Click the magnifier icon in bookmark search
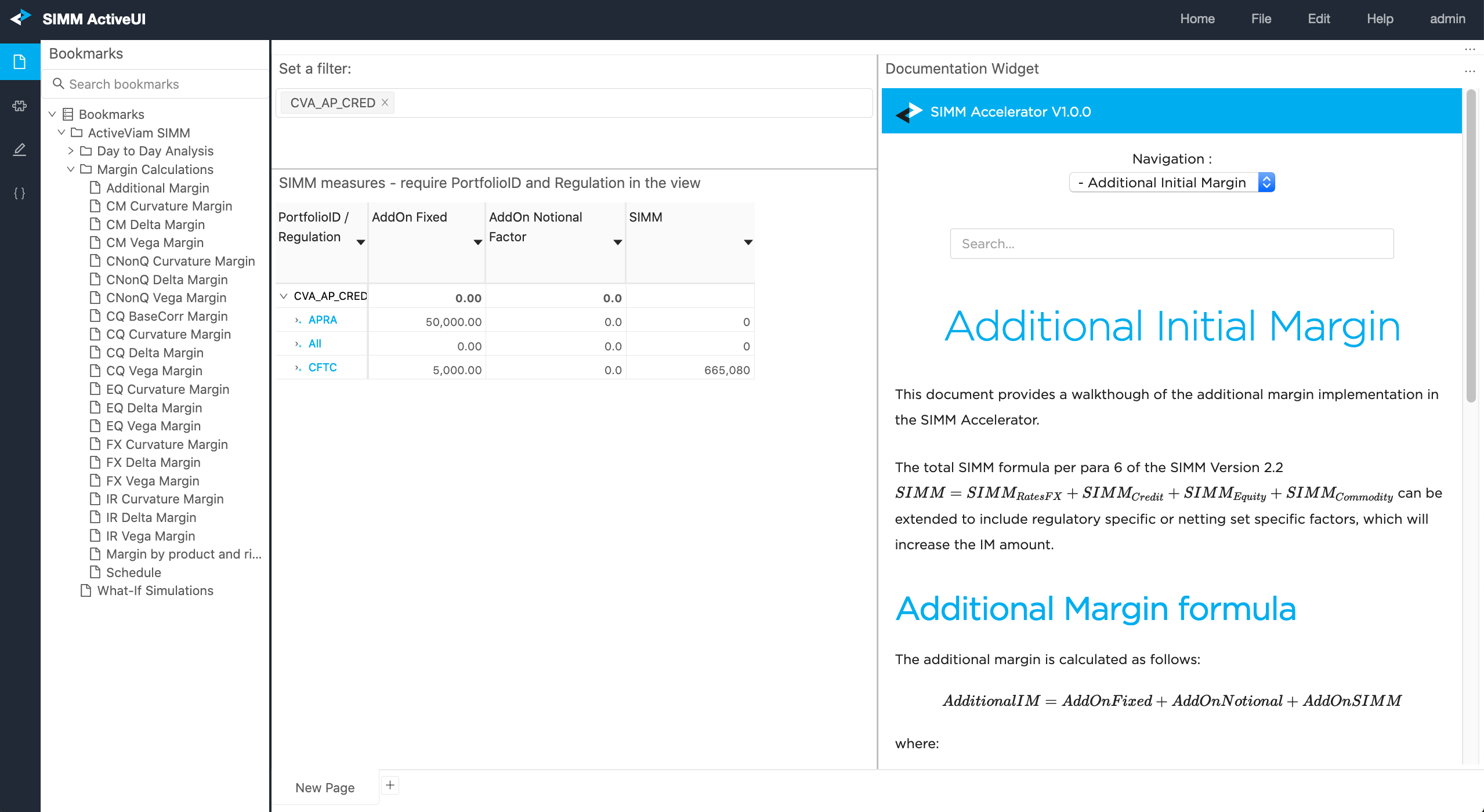Viewport: 1484px width, 812px height. 58,84
